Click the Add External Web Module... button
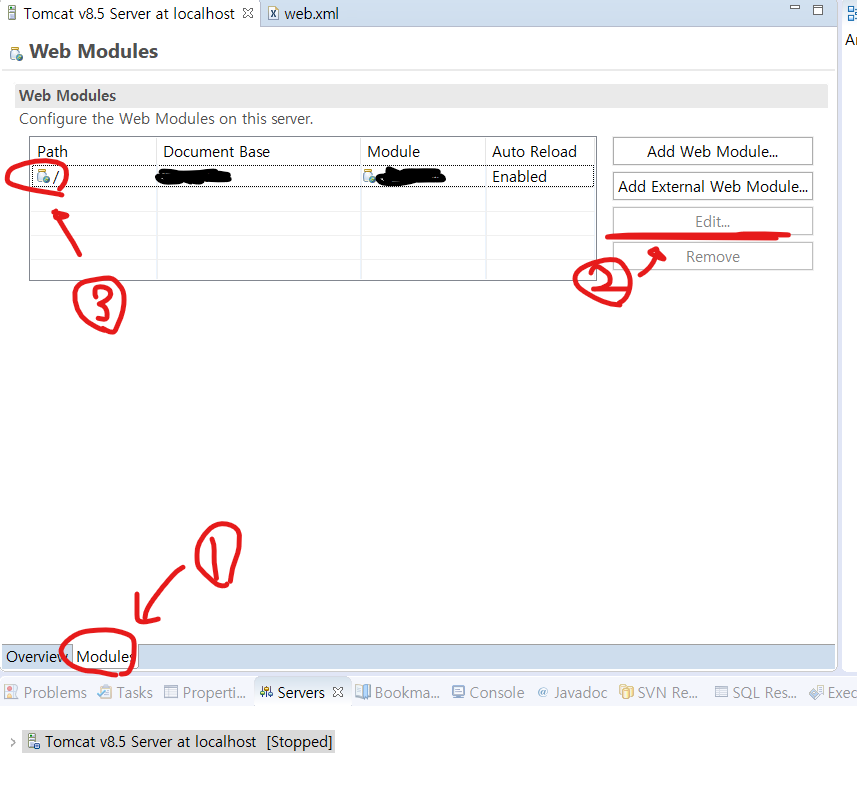The height and width of the screenshot is (790, 857). click(712, 186)
